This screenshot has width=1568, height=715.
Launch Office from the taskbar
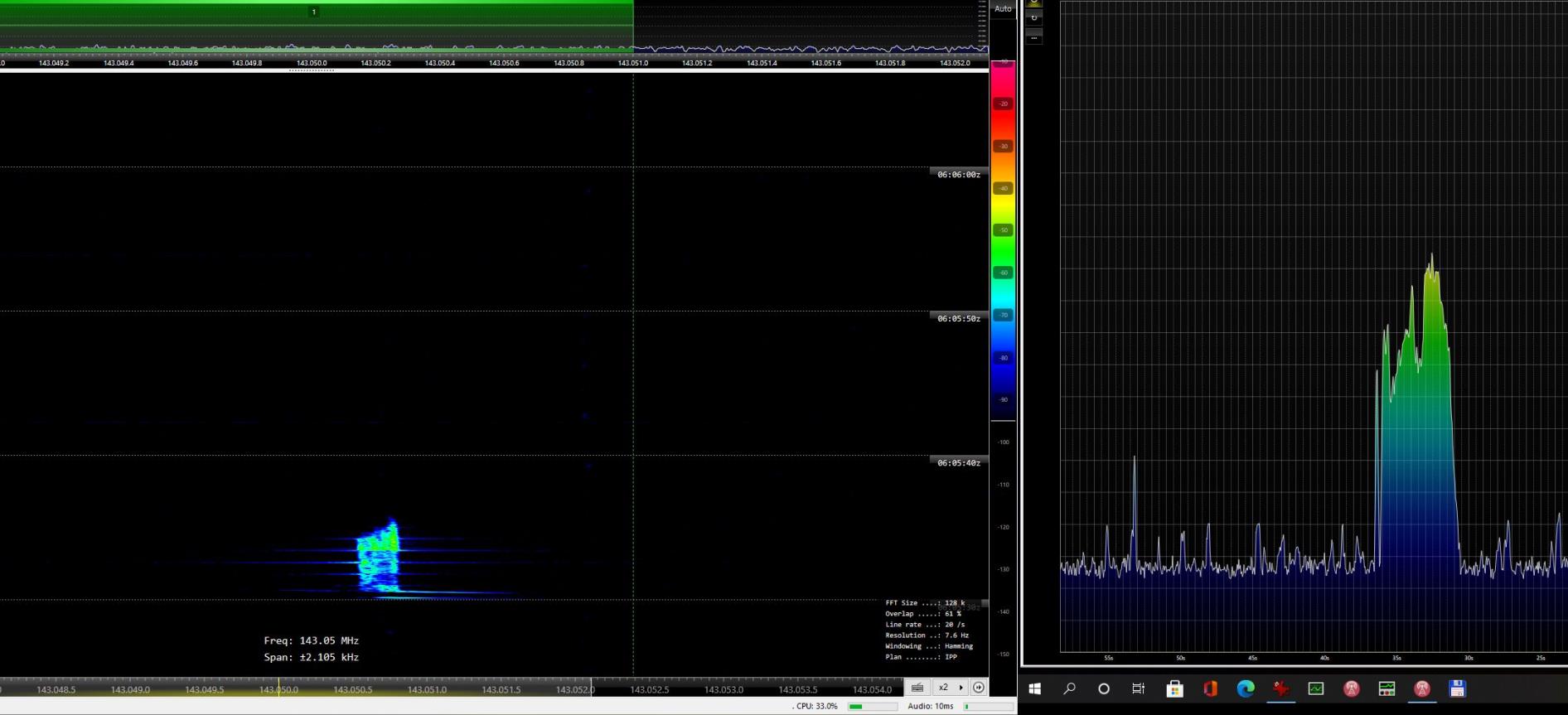tap(1210, 688)
